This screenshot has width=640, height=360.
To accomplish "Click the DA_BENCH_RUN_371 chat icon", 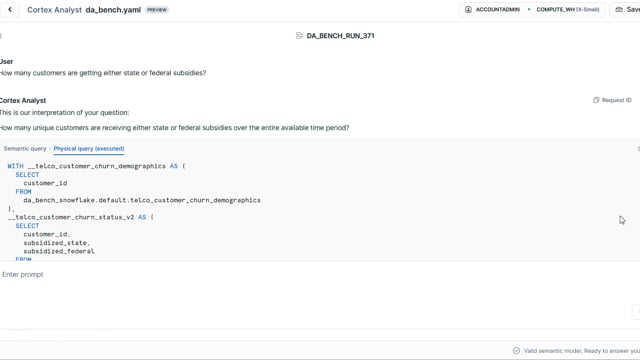I will pyautogui.click(x=299, y=36).
